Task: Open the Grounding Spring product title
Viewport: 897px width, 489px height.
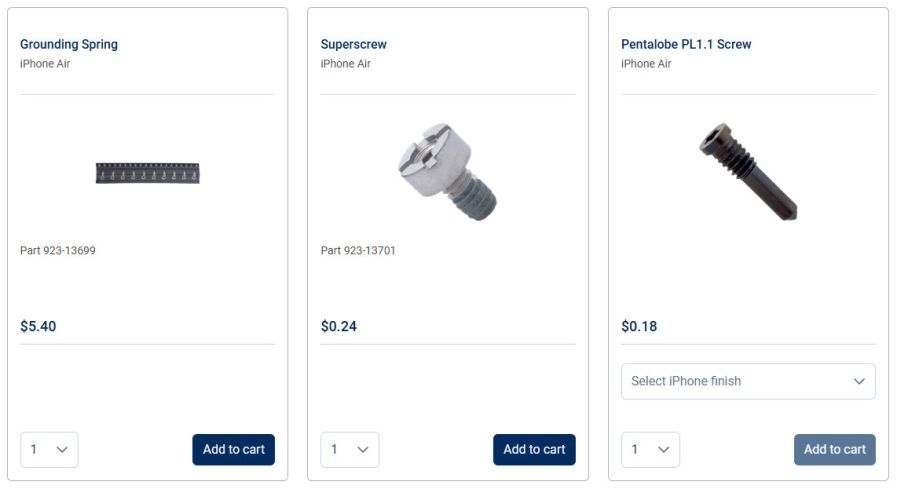Action: pos(69,44)
